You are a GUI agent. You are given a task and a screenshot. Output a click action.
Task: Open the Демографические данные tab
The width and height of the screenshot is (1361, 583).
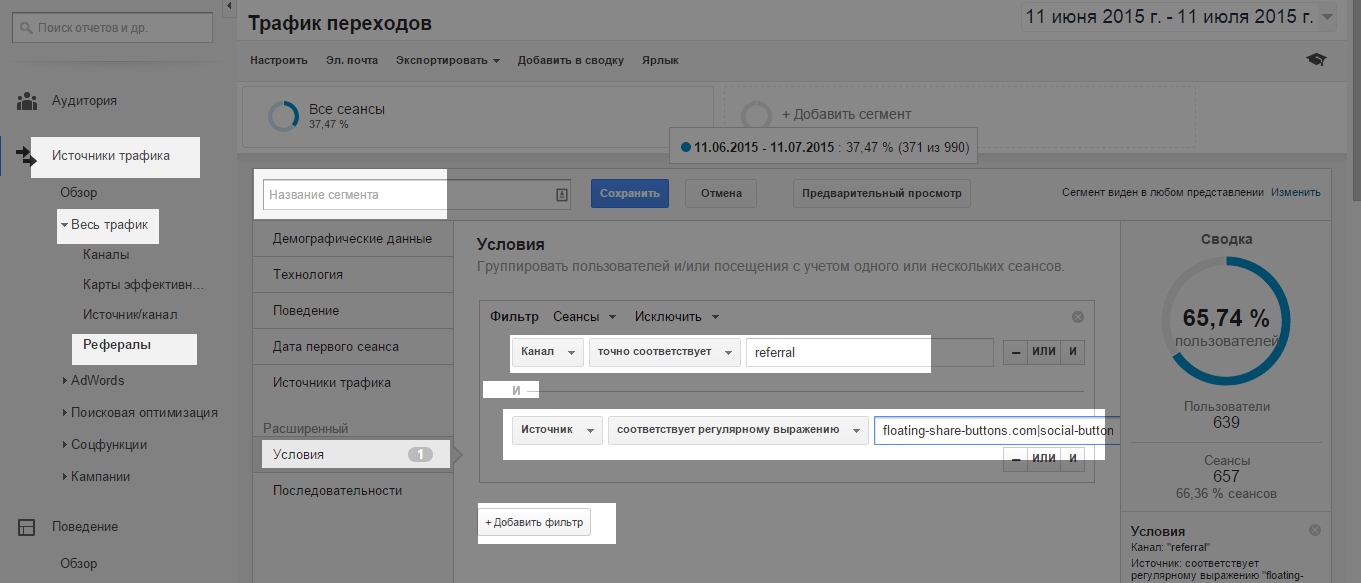352,239
